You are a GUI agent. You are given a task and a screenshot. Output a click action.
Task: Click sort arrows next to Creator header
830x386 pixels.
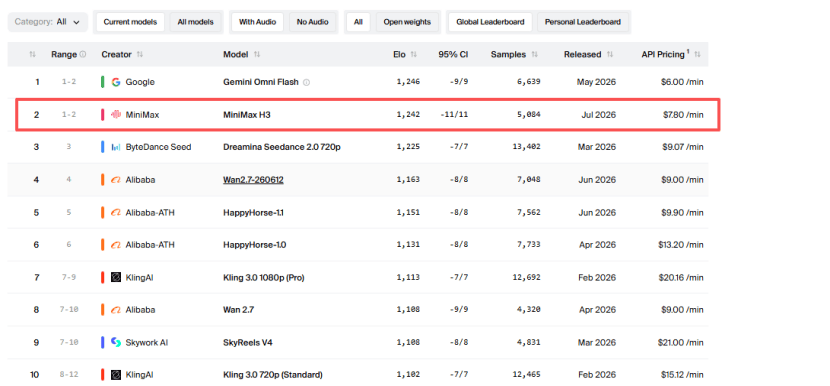140,55
